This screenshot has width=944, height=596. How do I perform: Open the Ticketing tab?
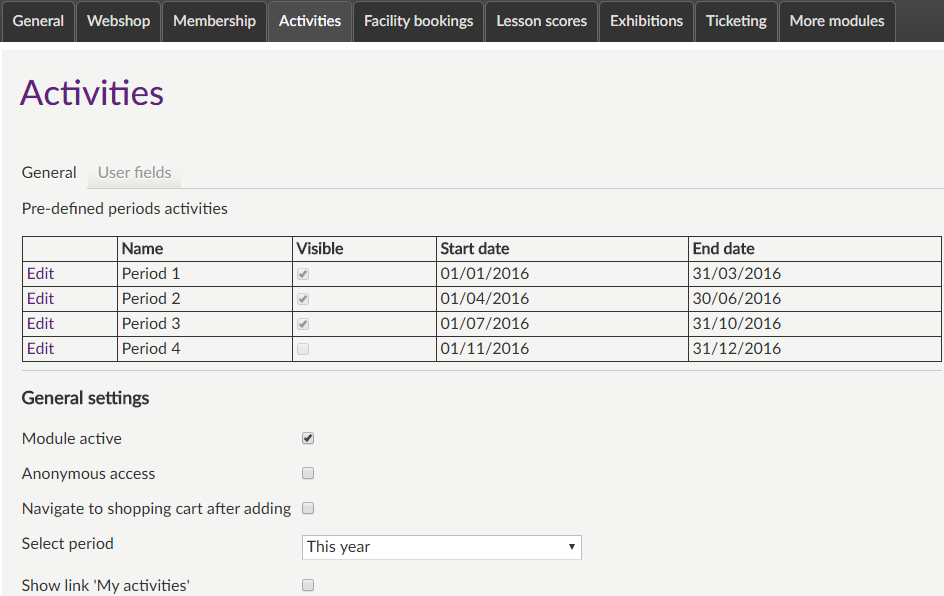coord(735,21)
